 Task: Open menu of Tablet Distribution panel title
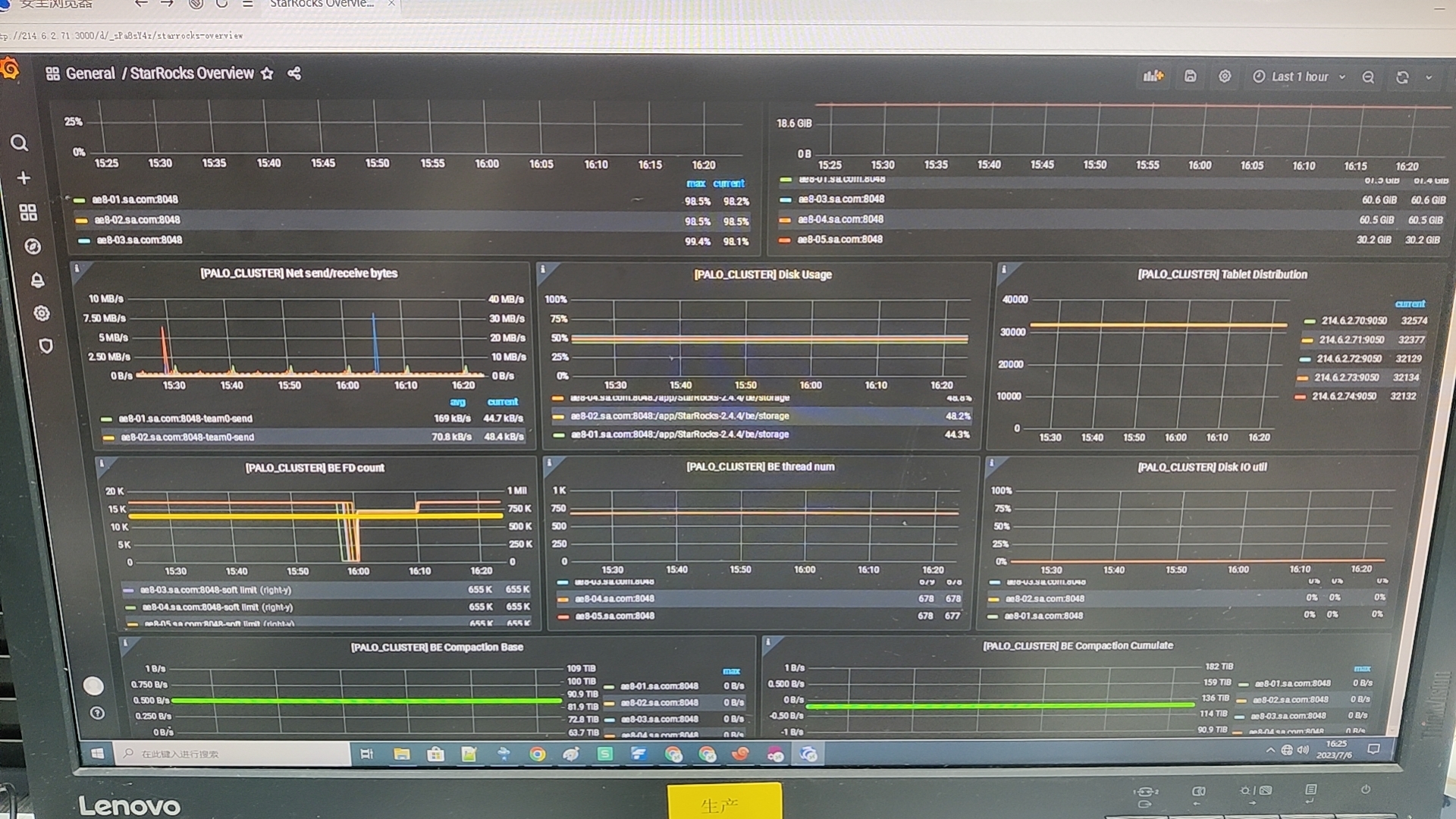pyautogui.click(x=1222, y=275)
